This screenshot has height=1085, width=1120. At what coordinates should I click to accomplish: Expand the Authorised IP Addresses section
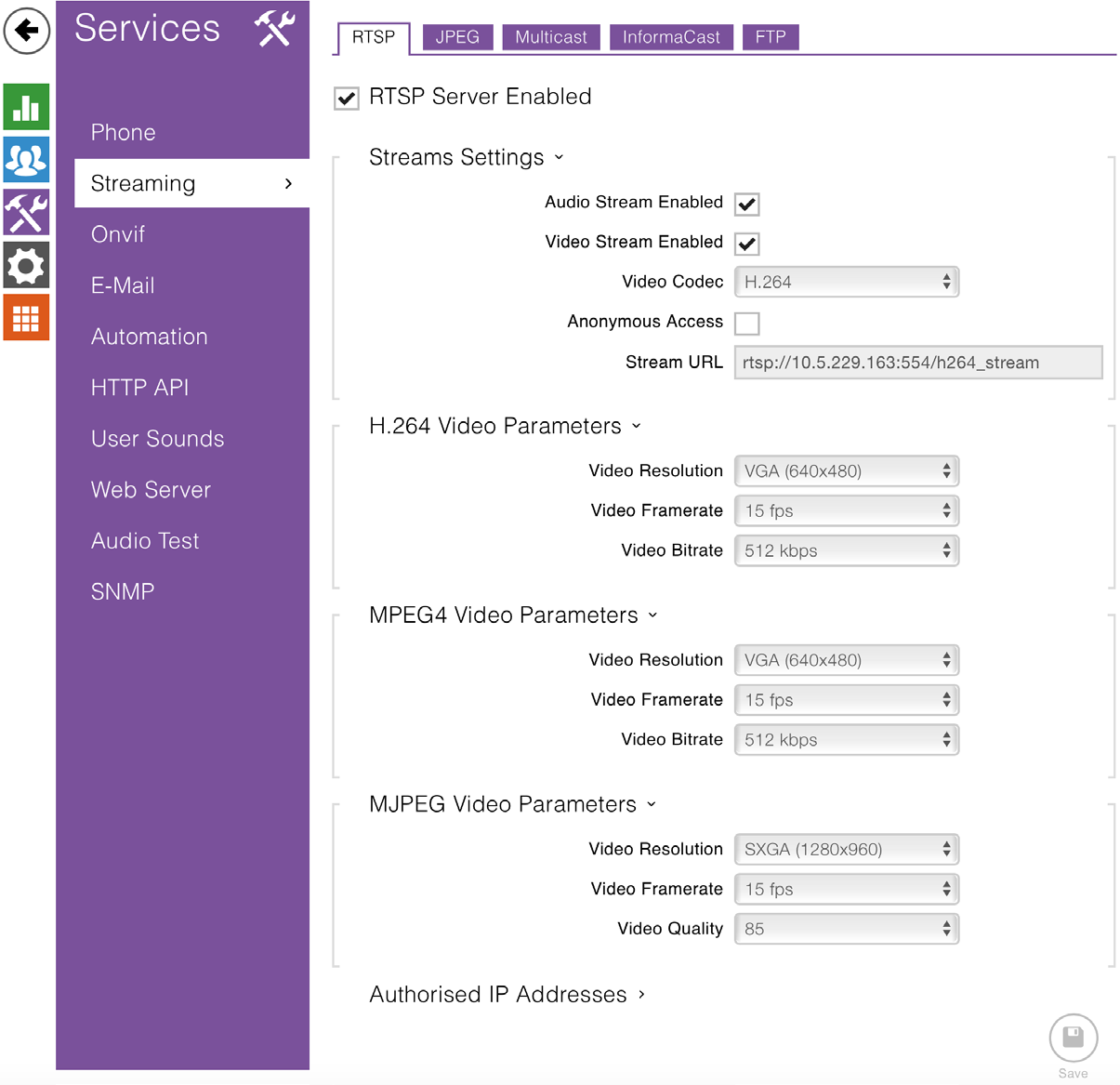pos(507,995)
